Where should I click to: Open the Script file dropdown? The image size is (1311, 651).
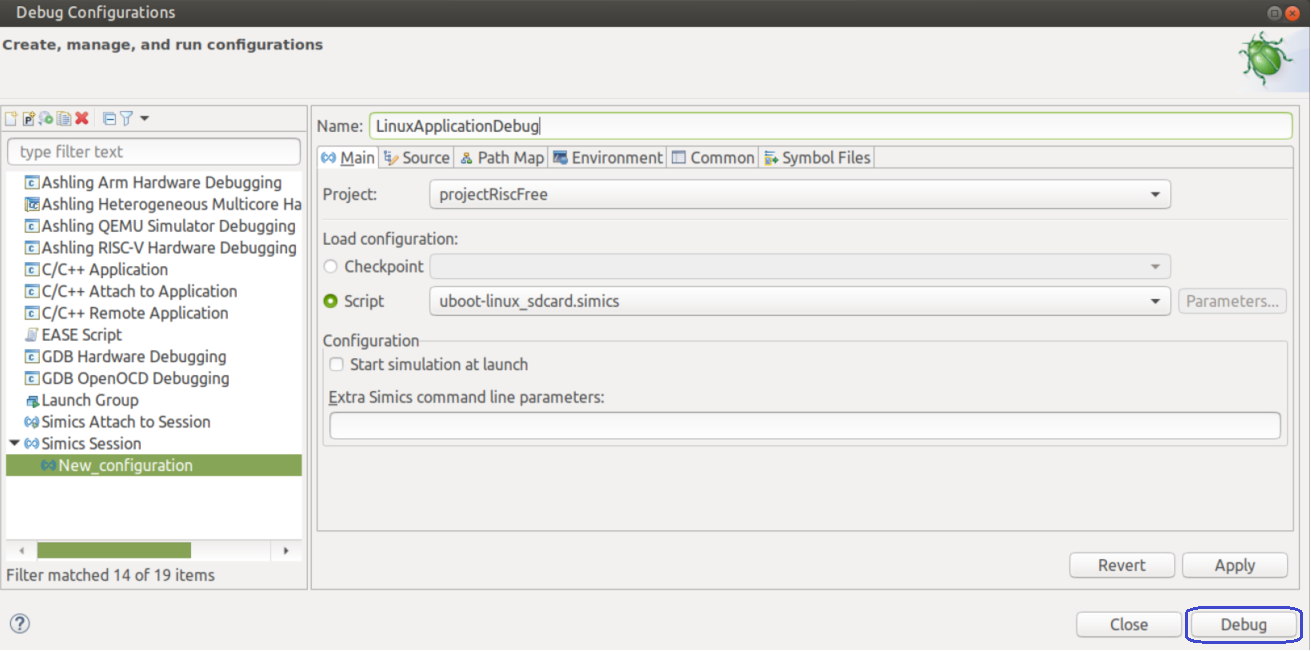800,301
